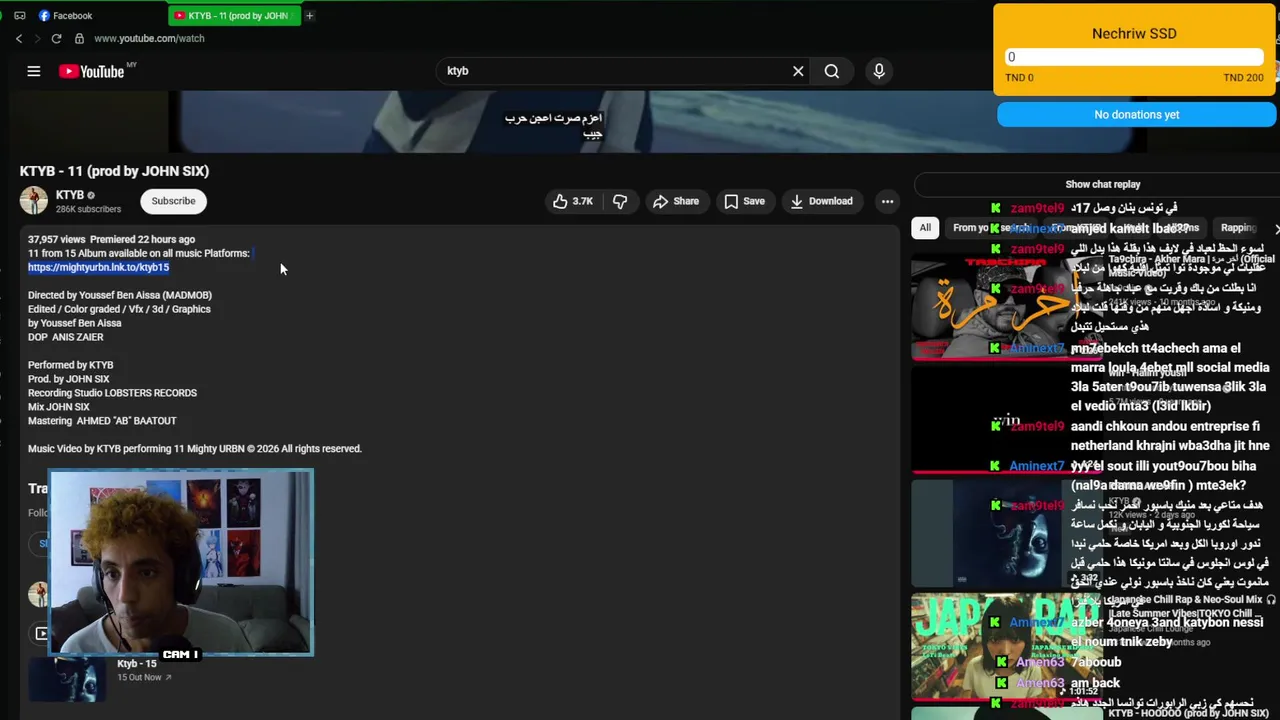Click the Nechriw SSD donation progress bar
Image resolution: width=1280 pixels, height=720 pixels.
click(x=1134, y=57)
